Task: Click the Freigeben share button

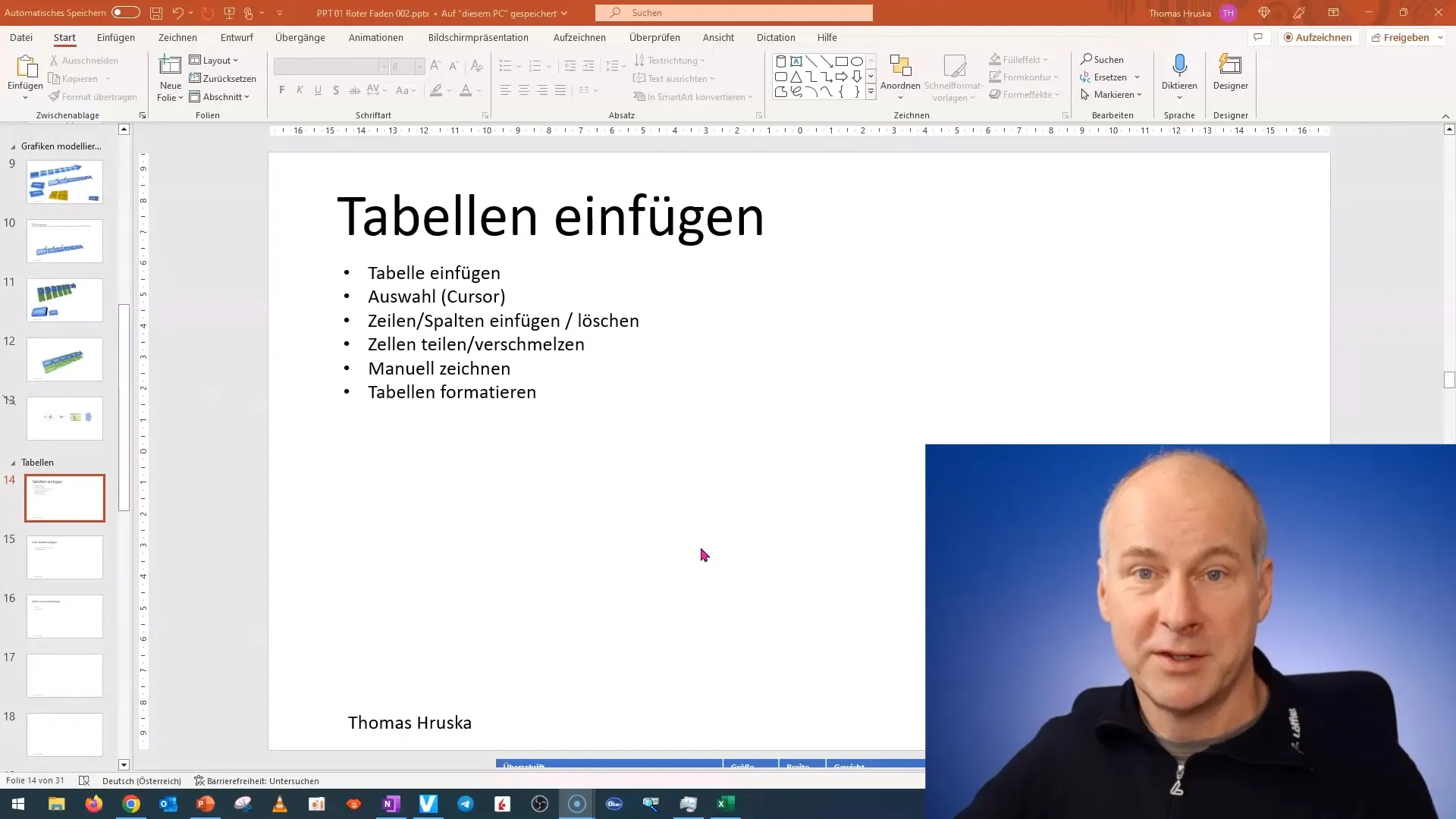Action: click(x=1400, y=37)
